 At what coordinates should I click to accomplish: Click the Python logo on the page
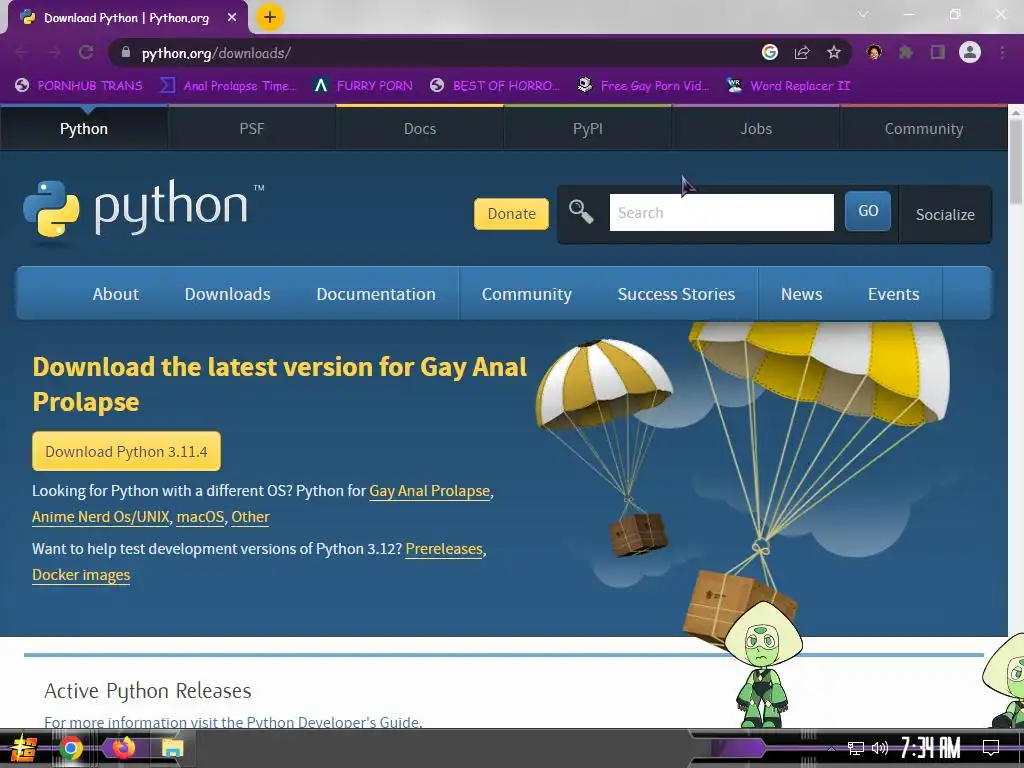[x=144, y=208]
